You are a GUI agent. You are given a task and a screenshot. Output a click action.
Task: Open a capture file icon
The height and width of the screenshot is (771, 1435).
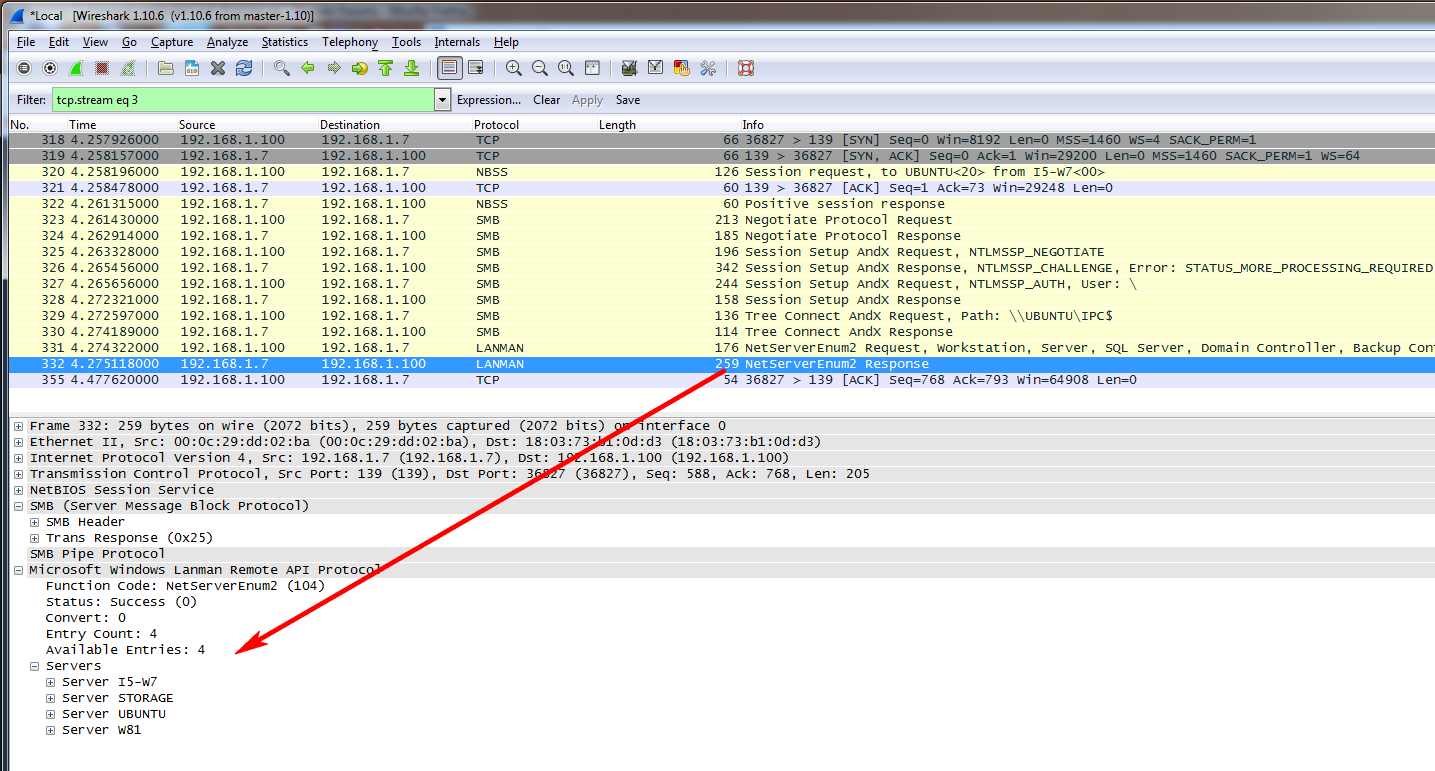tap(166, 68)
